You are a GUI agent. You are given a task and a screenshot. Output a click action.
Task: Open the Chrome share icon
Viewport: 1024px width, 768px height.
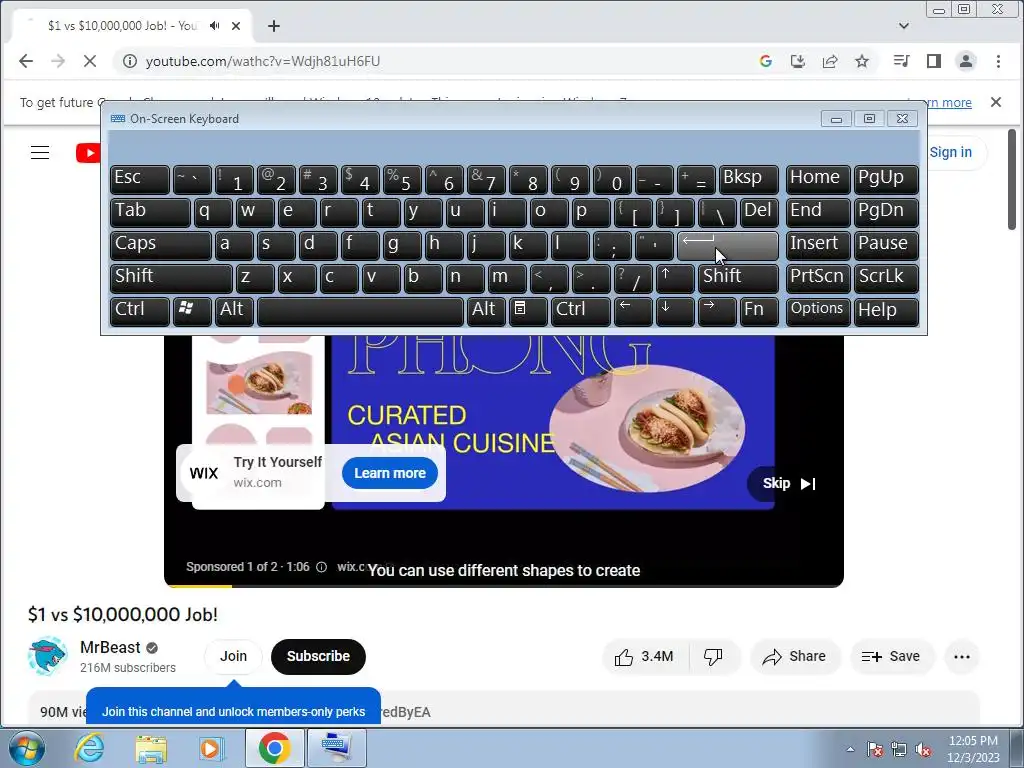click(x=829, y=61)
